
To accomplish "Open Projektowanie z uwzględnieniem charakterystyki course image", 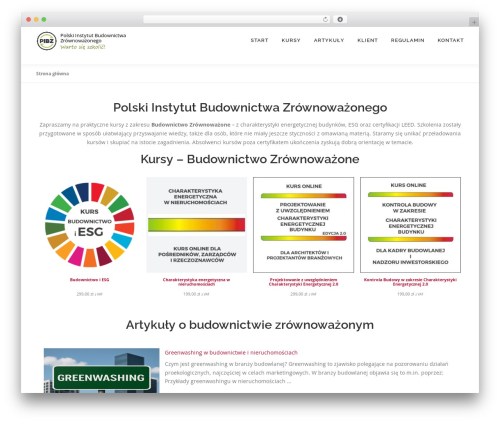I will (303, 225).
